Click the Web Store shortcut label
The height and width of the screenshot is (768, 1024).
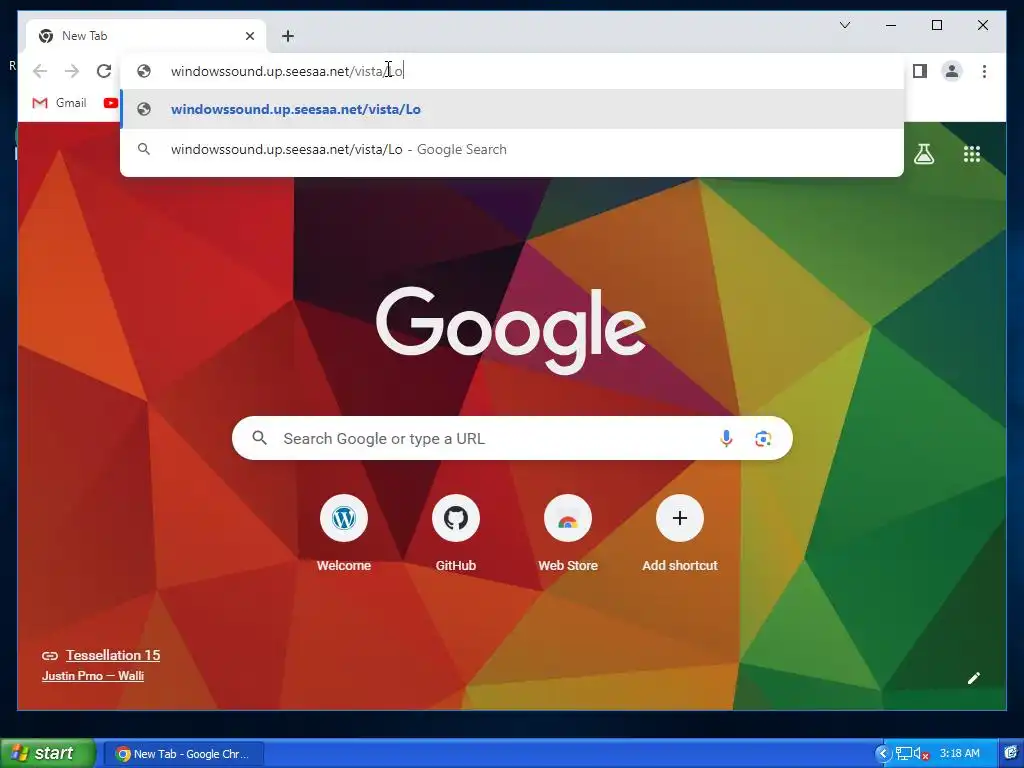point(568,566)
